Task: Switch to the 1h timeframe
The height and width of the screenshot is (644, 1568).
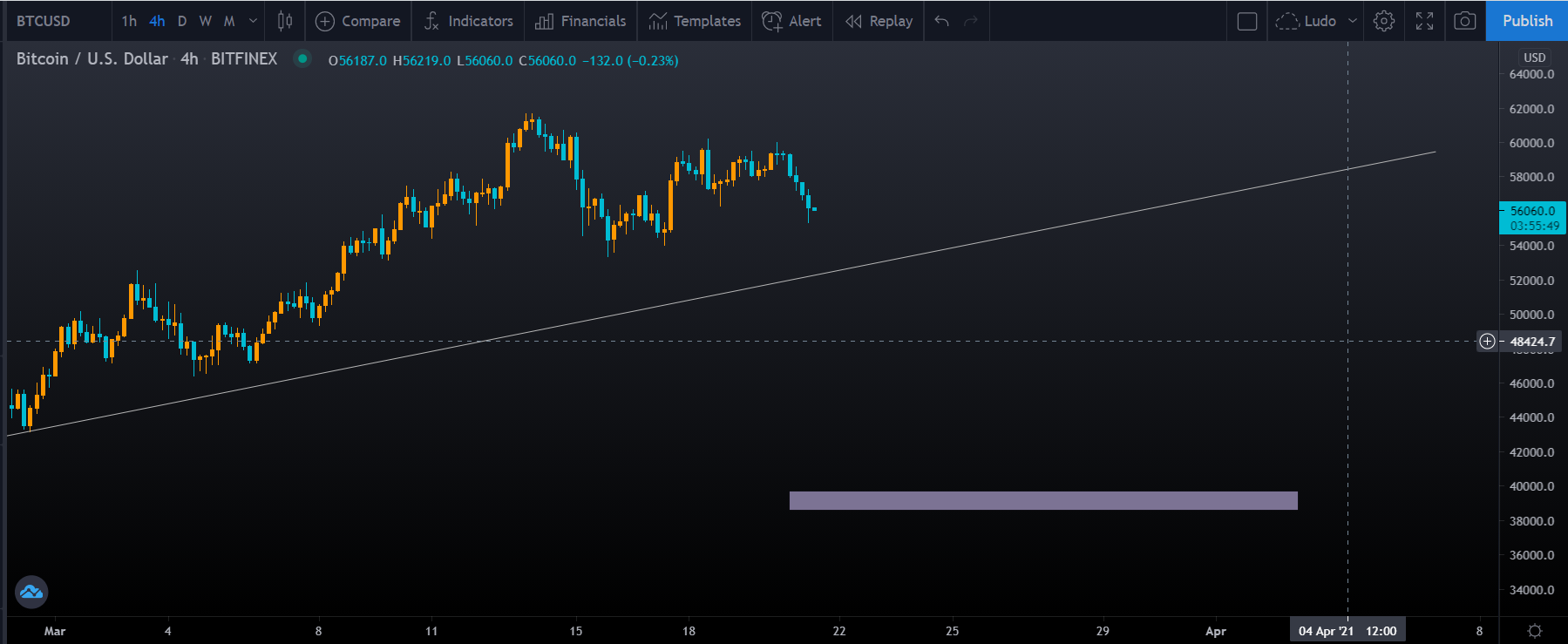Action: pyautogui.click(x=129, y=21)
